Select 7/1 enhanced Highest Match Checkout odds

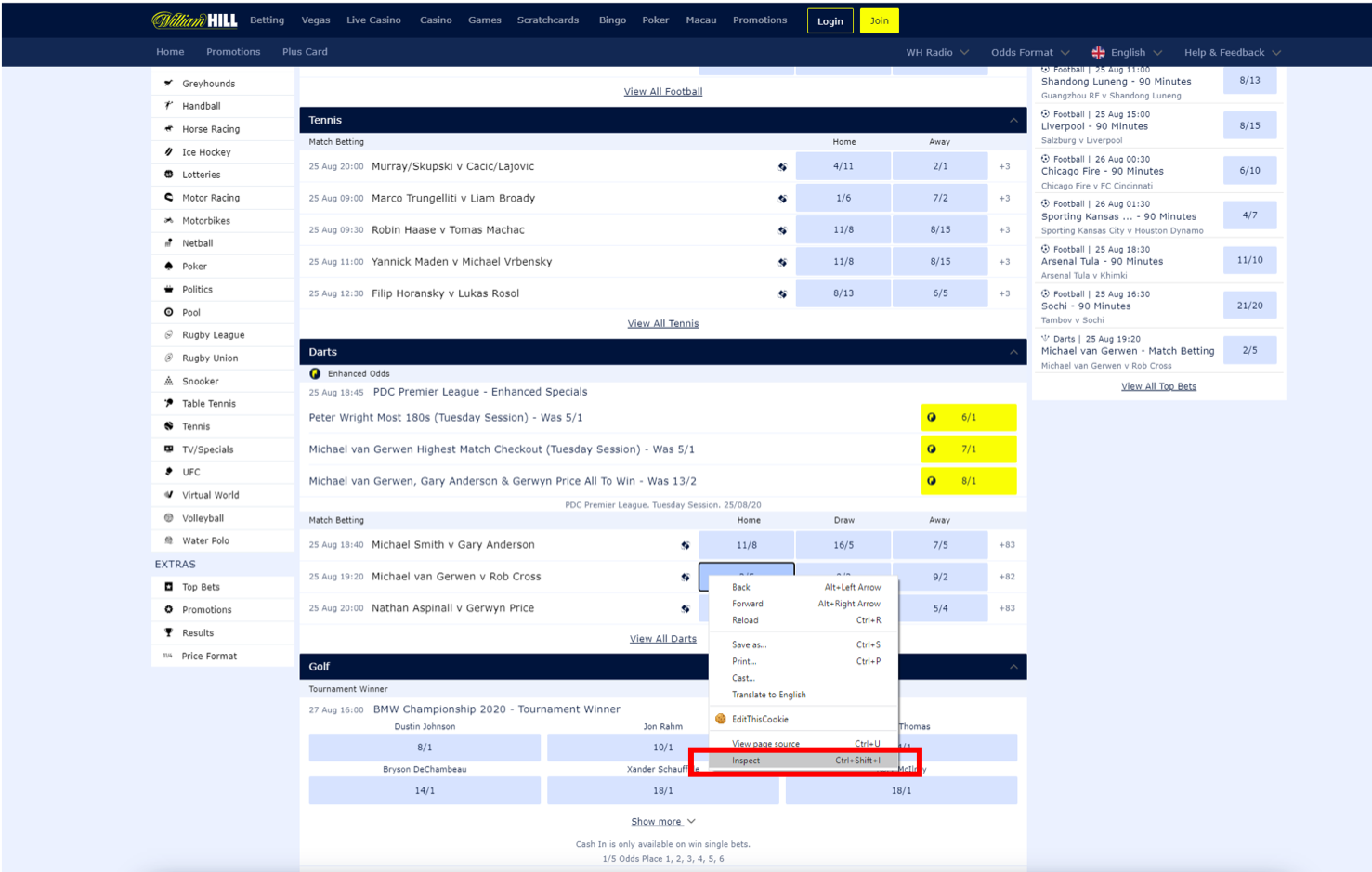pos(969,449)
